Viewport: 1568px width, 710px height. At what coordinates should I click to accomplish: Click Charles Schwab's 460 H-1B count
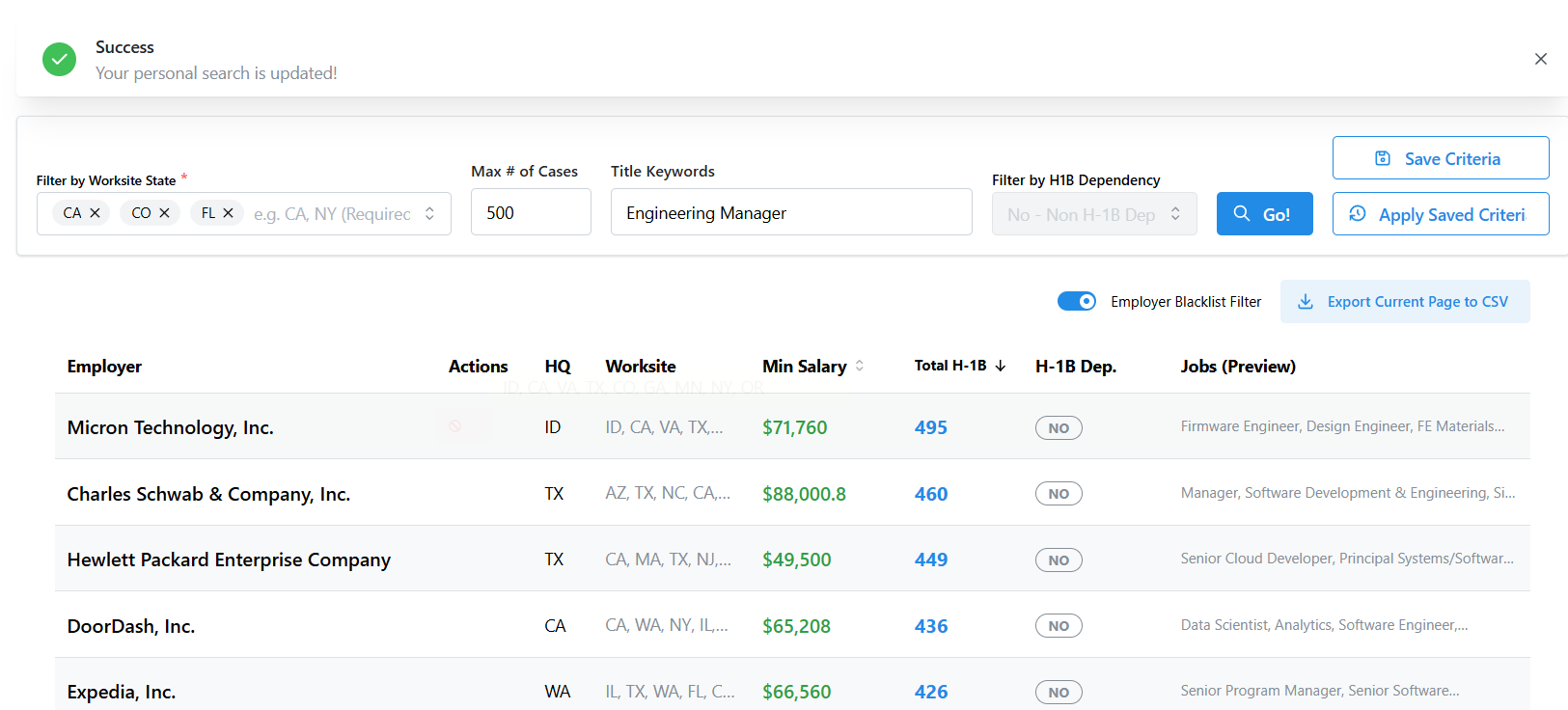(x=931, y=494)
